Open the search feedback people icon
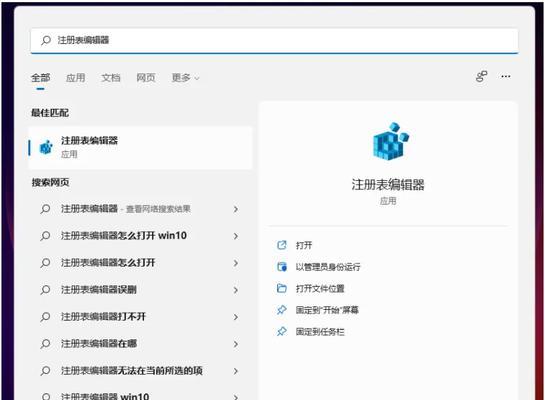The height and width of the screenshot is (400, 545). (481, 76)
